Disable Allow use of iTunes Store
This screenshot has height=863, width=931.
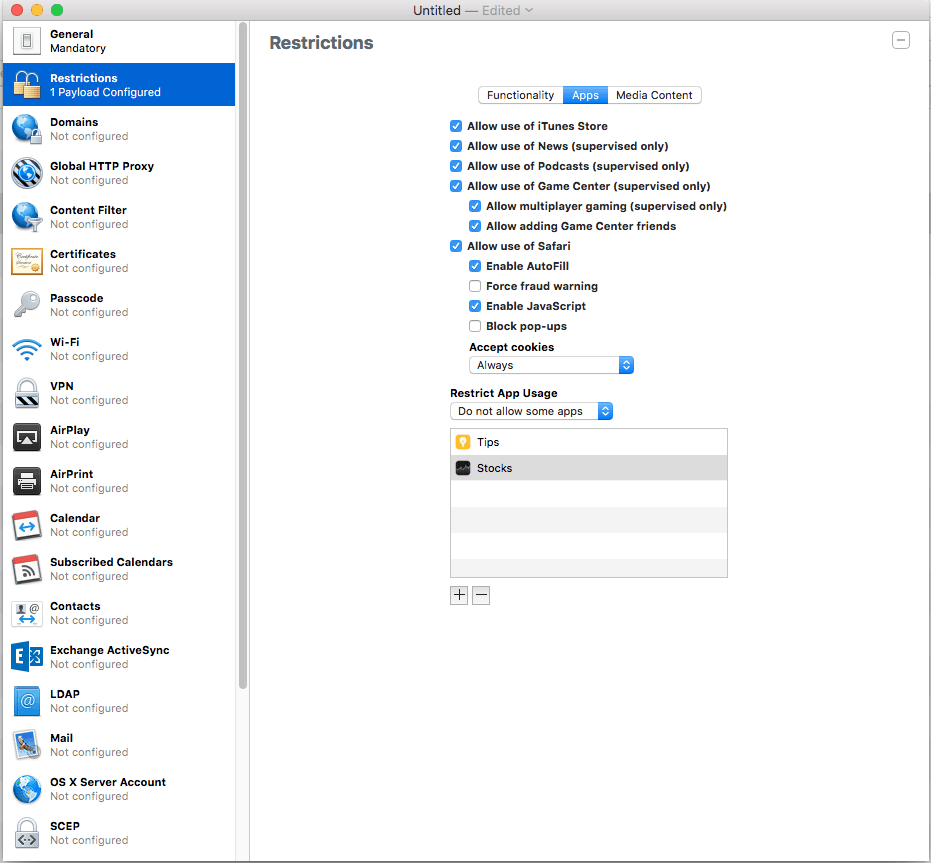coord(457,126)
